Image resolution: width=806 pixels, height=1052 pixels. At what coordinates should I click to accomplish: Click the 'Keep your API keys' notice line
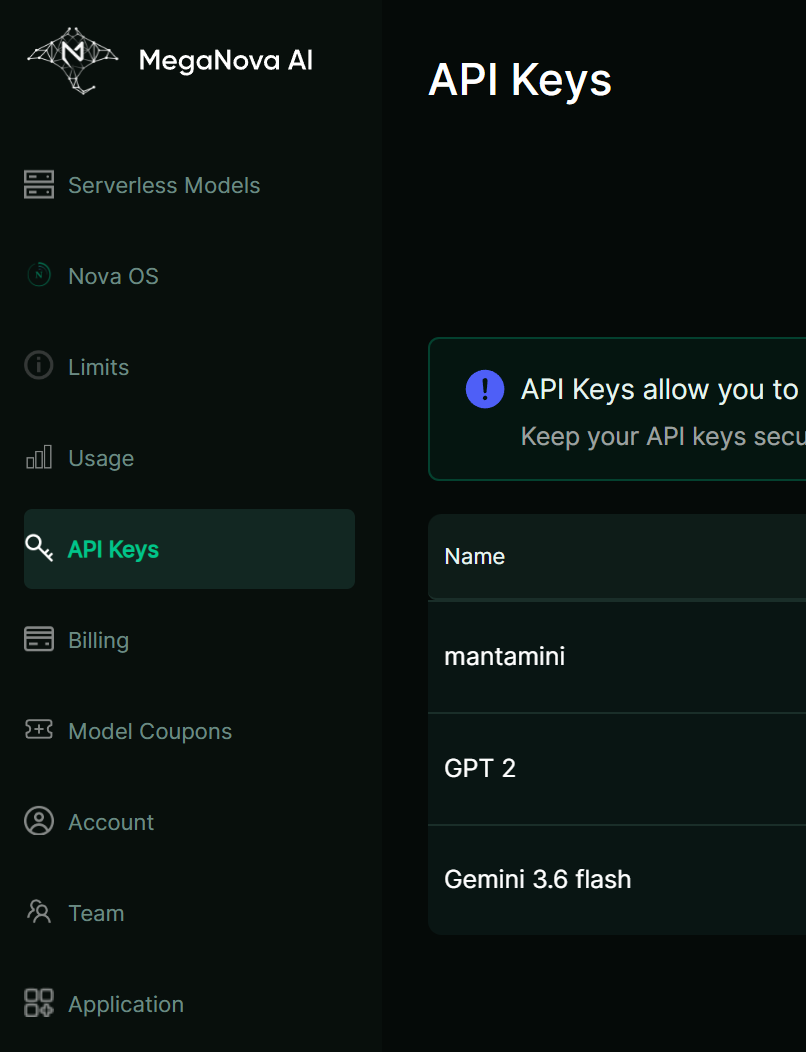[x=663, y=436]
